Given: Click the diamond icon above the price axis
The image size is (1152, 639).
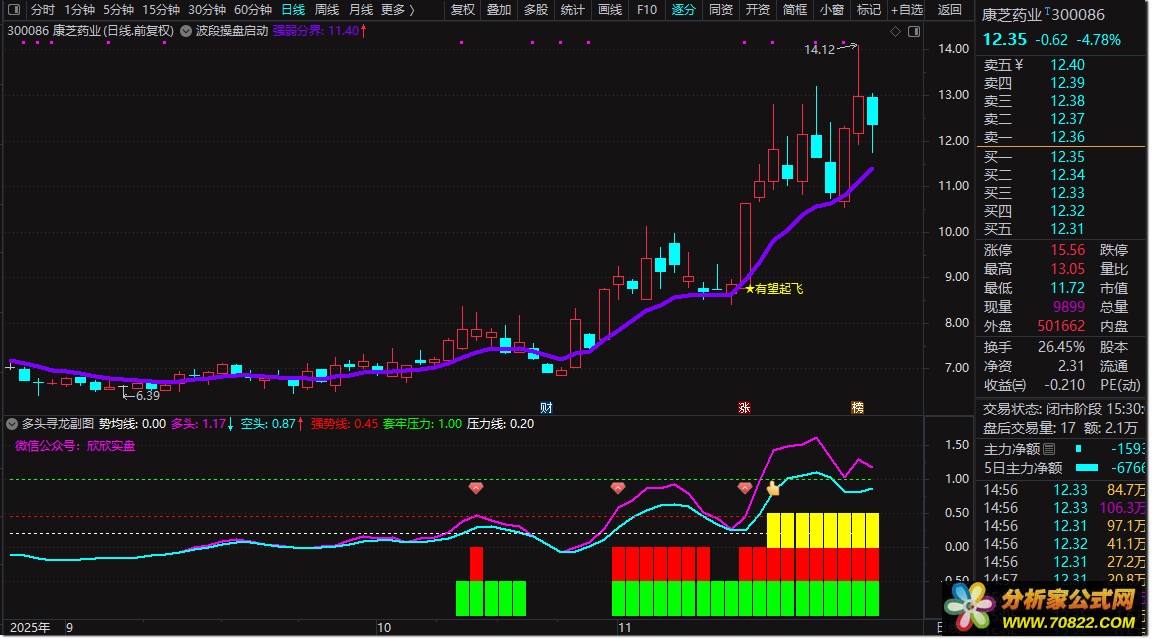Looking at the screenshot, I should pyautogui.click(x=895, y=32).
